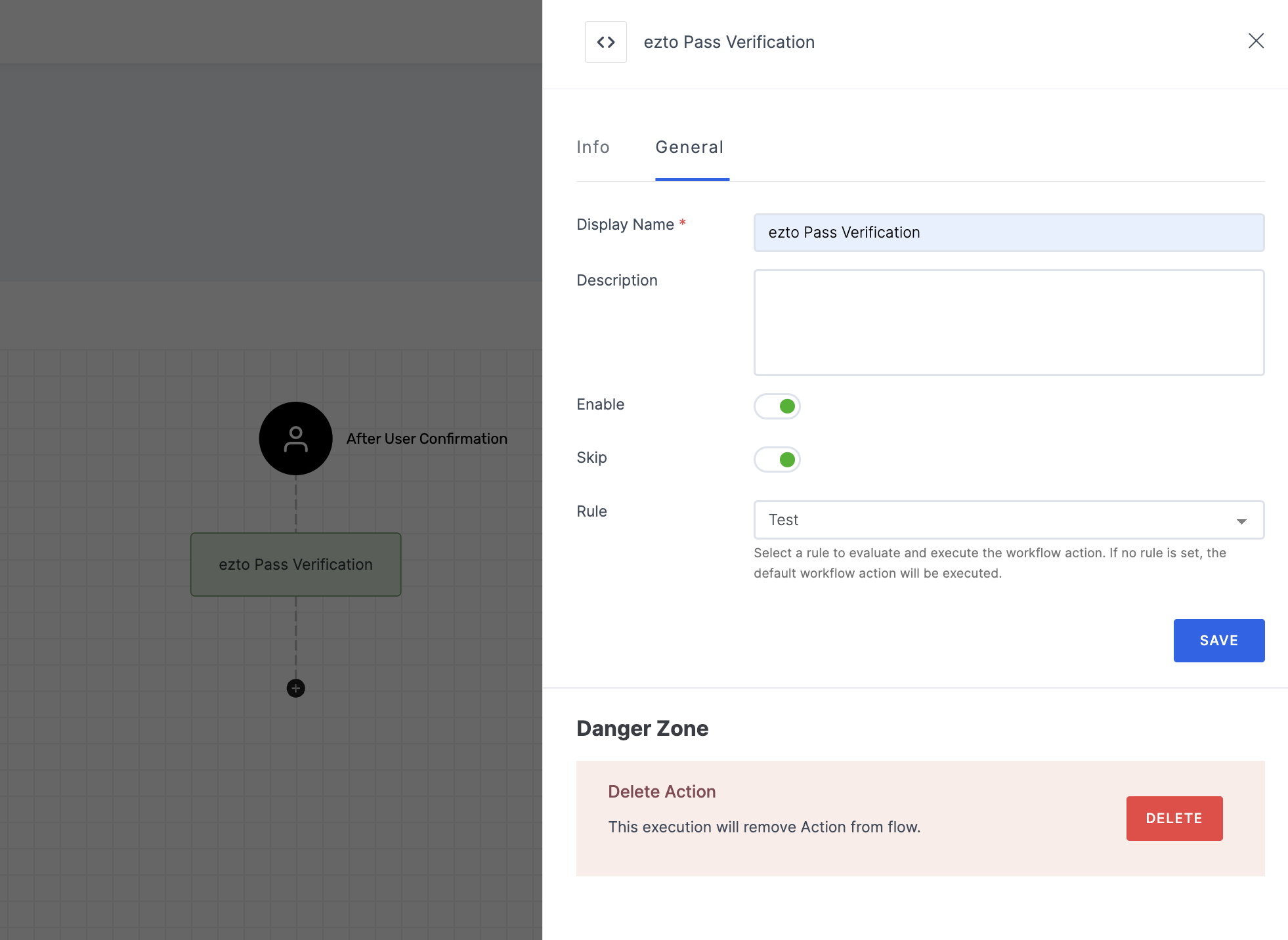Click 'This execution will remove Action' text

point(764,827)
